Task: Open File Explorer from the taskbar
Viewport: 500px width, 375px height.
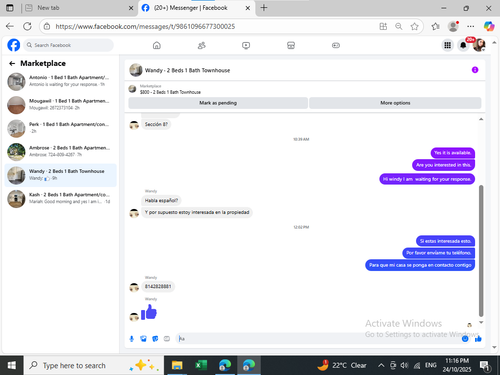Action: point(177,365)
